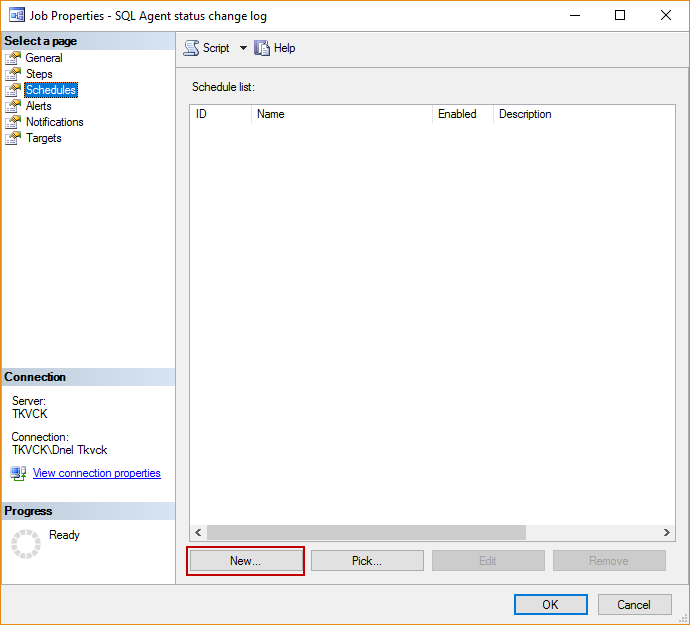Click the Schedule list: label
Screen dimensions: 690x625
coord(223,87)
